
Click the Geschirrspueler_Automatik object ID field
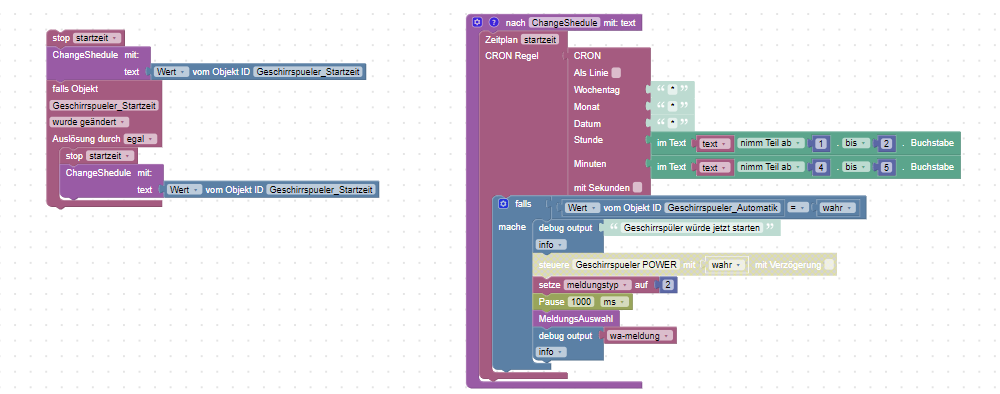click(x=722, y=208)
